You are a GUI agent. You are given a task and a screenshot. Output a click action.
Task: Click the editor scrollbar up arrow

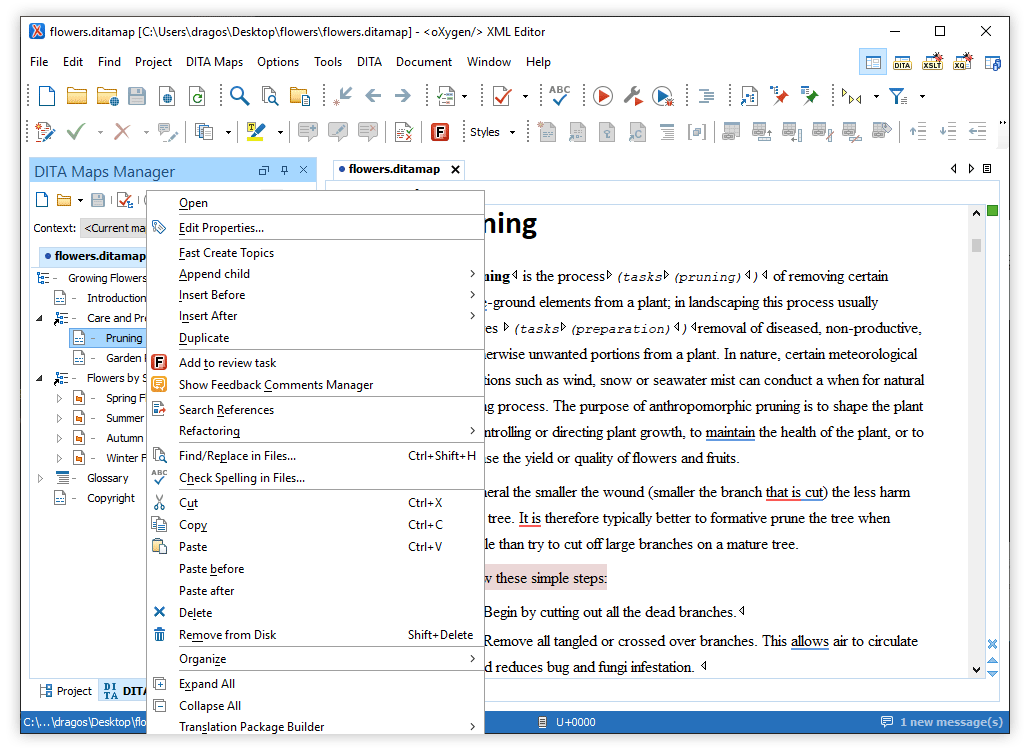point(976,213)
